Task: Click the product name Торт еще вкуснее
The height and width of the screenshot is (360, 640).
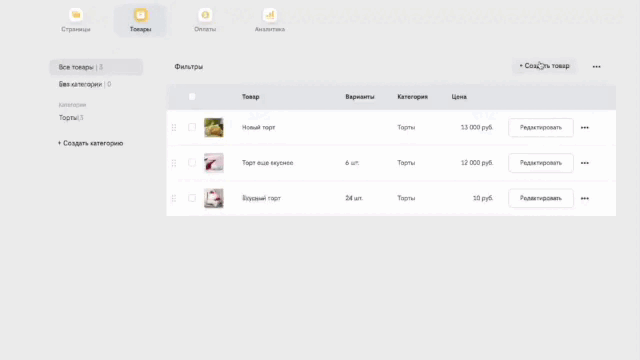Action: pos(268,163)
